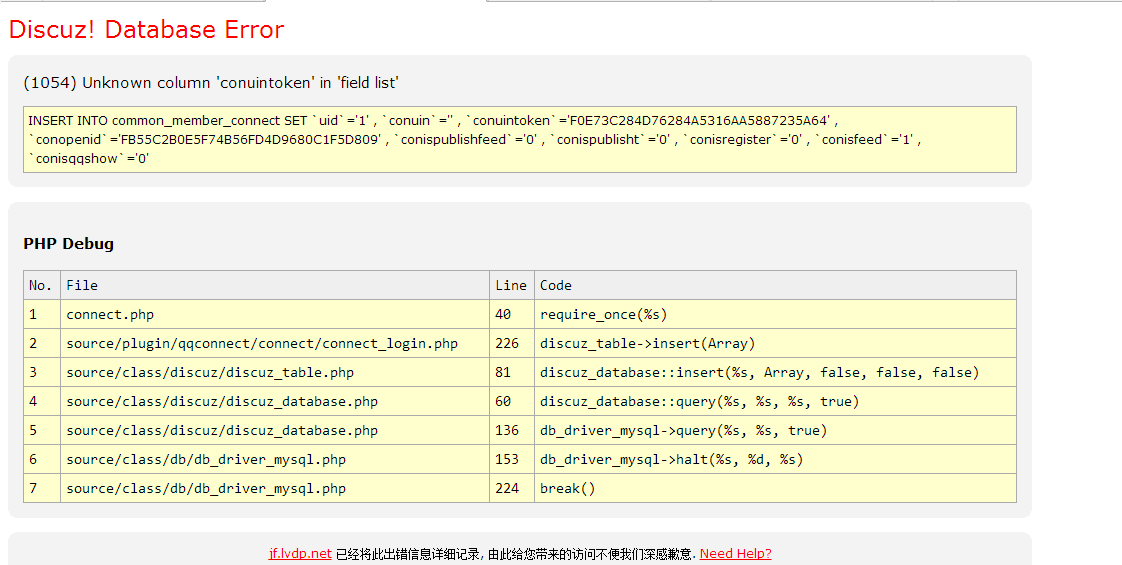1122x565 pixels.
Task: Select the connect.php file cell
Action: coord(110,314)
